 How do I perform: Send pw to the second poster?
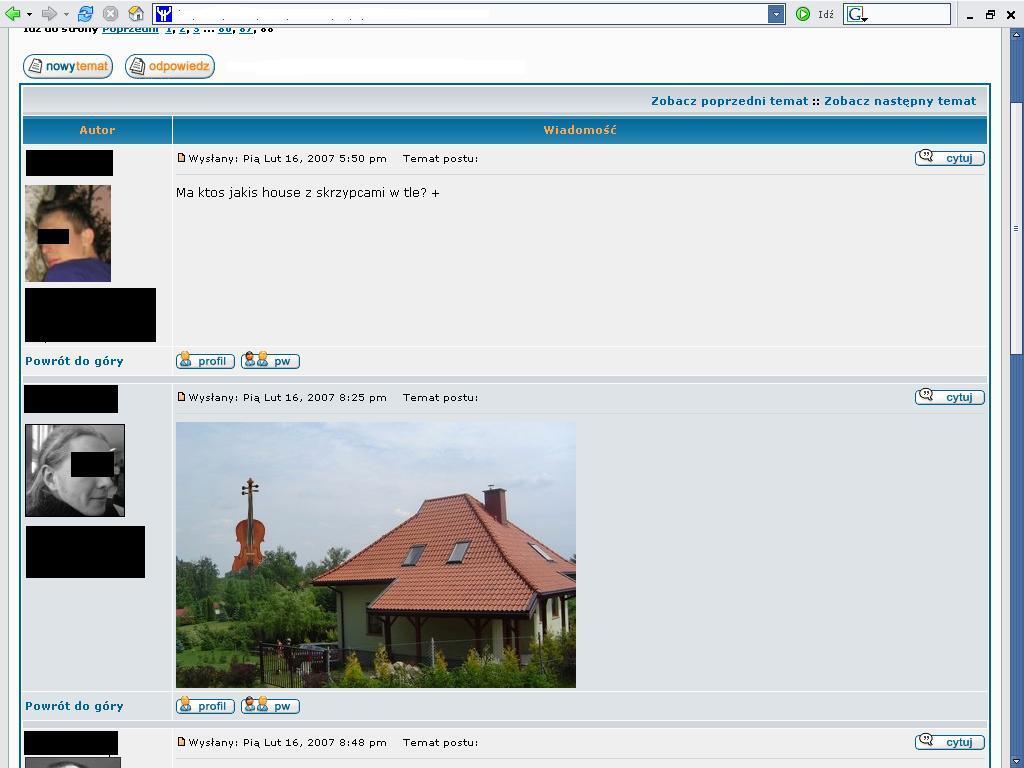pyautogui.click(x=270, y=706)
